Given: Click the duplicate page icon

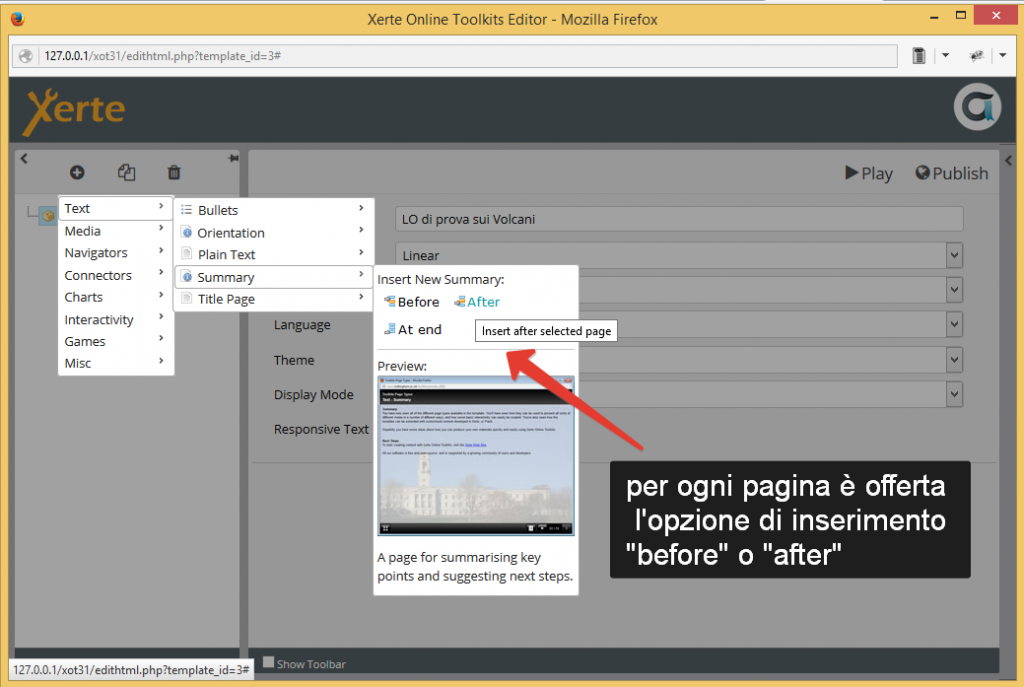Looking at the screenshot, I should pos(126,172).
